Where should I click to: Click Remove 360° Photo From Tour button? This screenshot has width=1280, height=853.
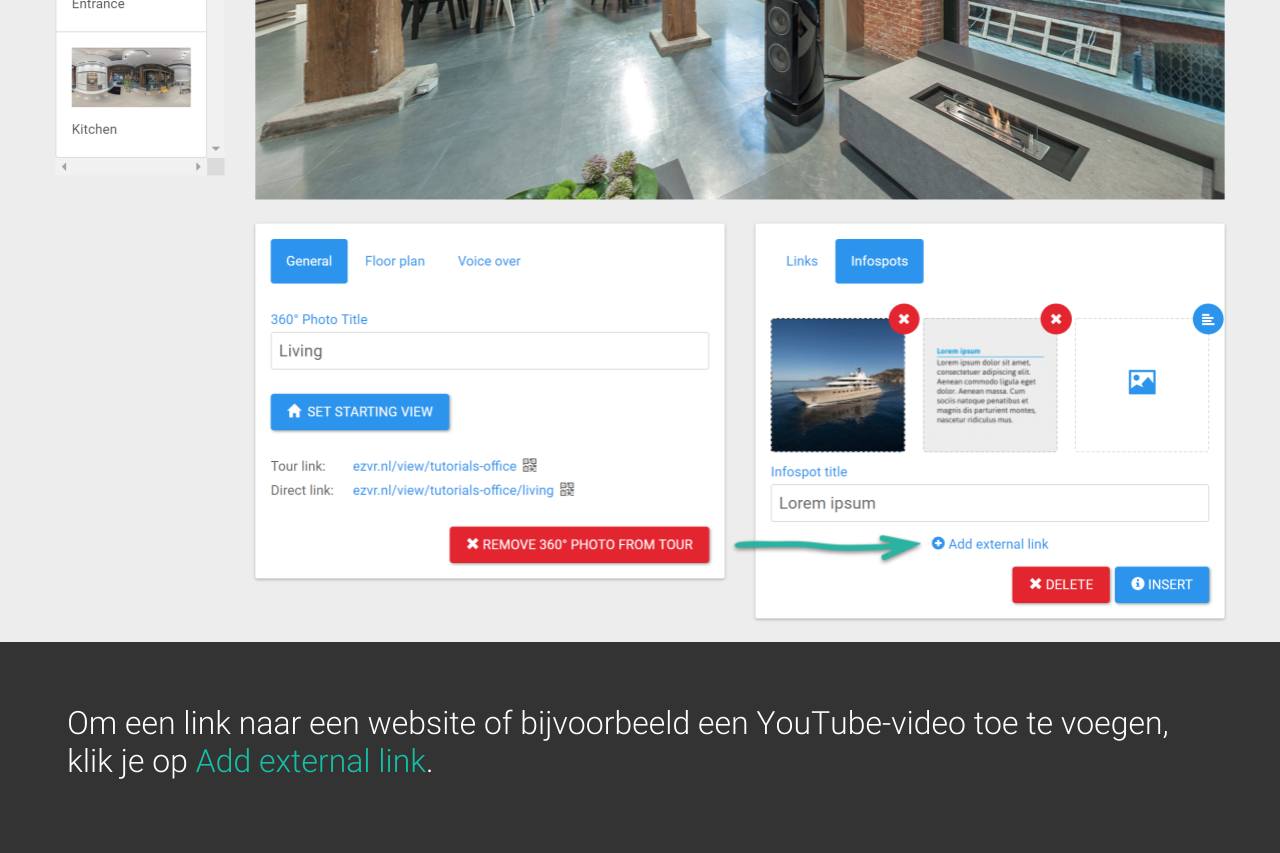tap(579, 545)
